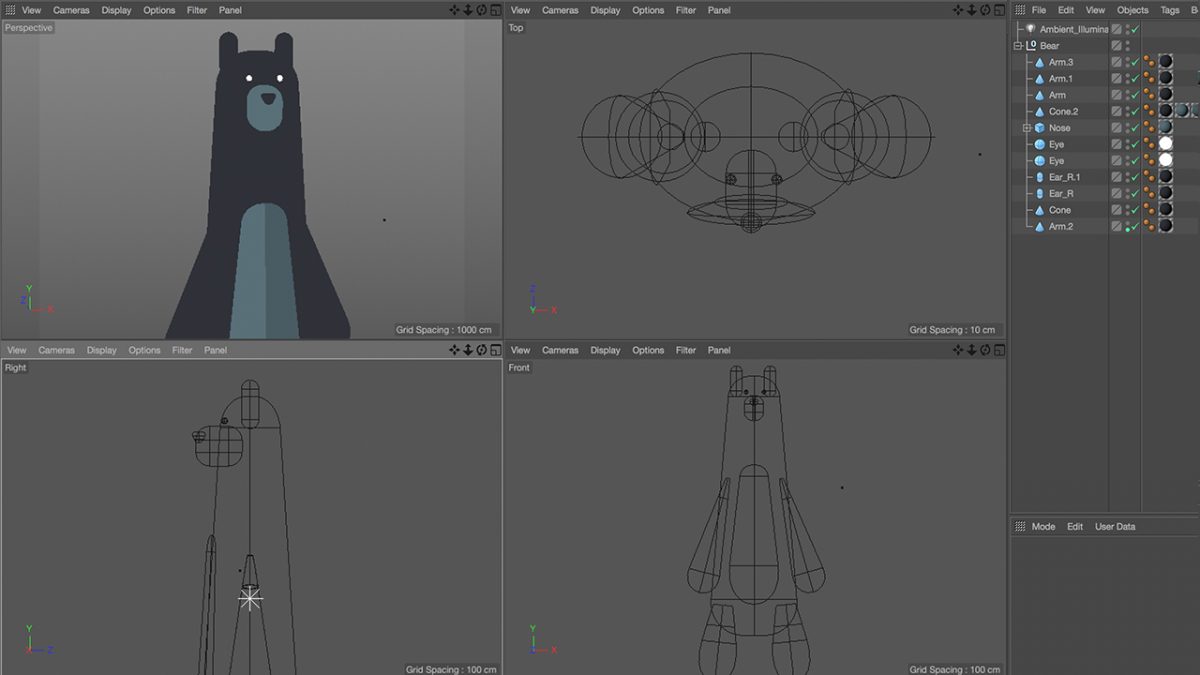Maximize the Front viewport with toggle icon

999,350
